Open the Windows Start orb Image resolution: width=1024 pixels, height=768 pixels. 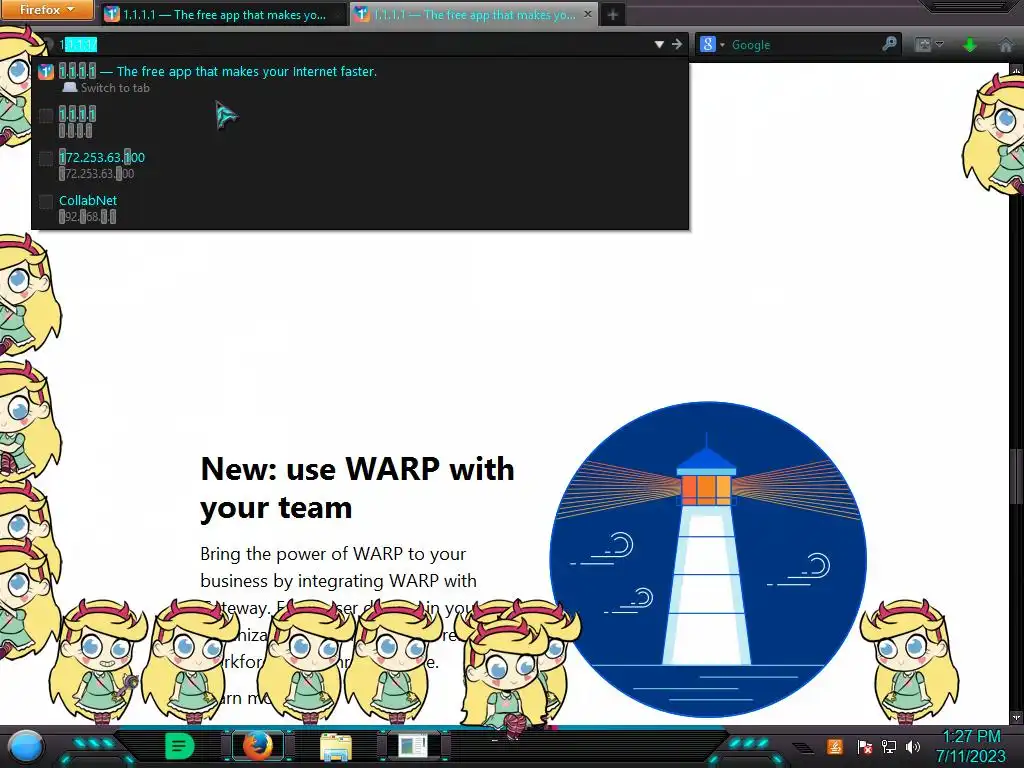click(26, 746)
